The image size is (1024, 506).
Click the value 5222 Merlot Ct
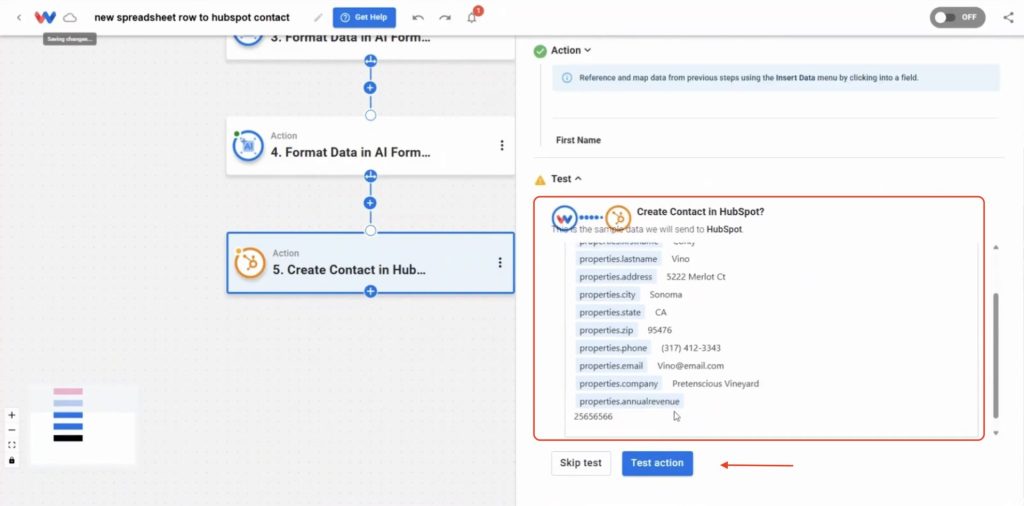(x=696, y=277)
